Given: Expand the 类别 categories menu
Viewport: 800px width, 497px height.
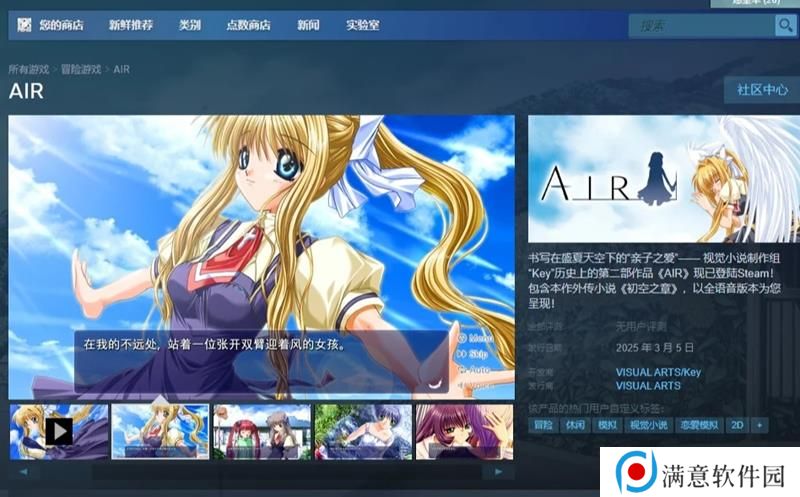Looking at the screenshot, I should tap(189, 25).
